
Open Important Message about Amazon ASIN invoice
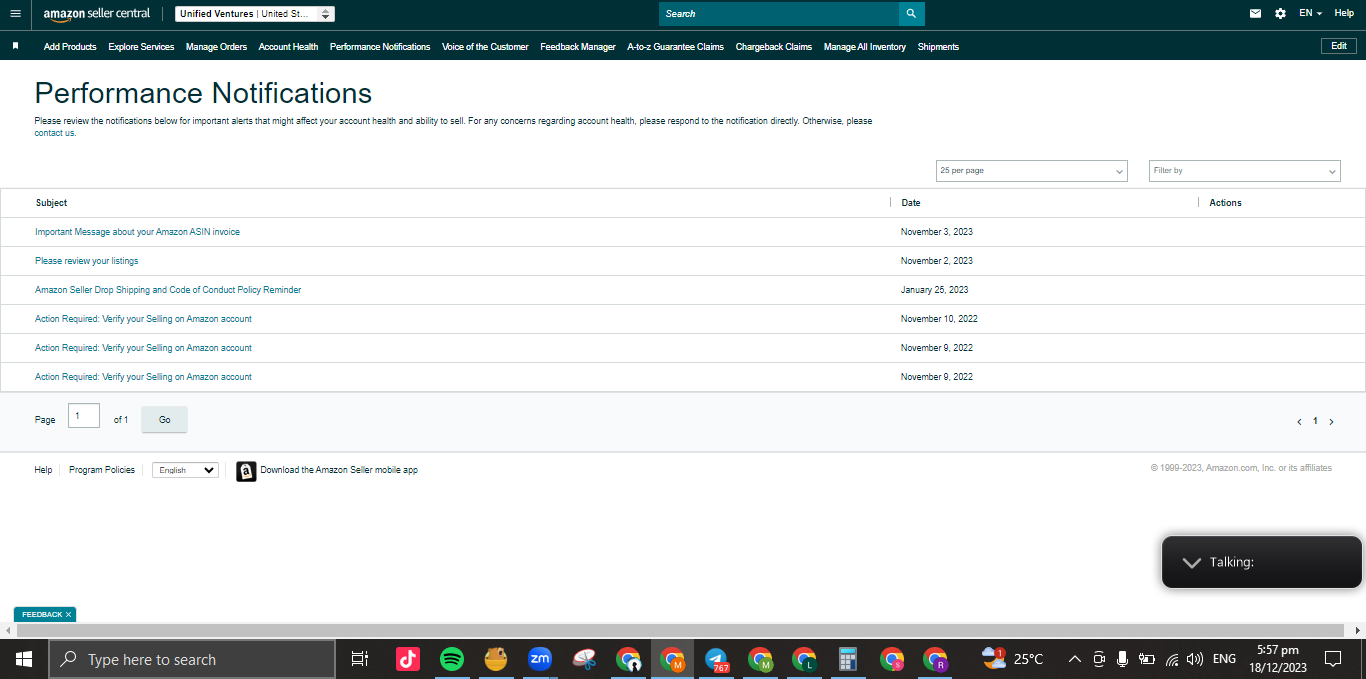point(137,232)
